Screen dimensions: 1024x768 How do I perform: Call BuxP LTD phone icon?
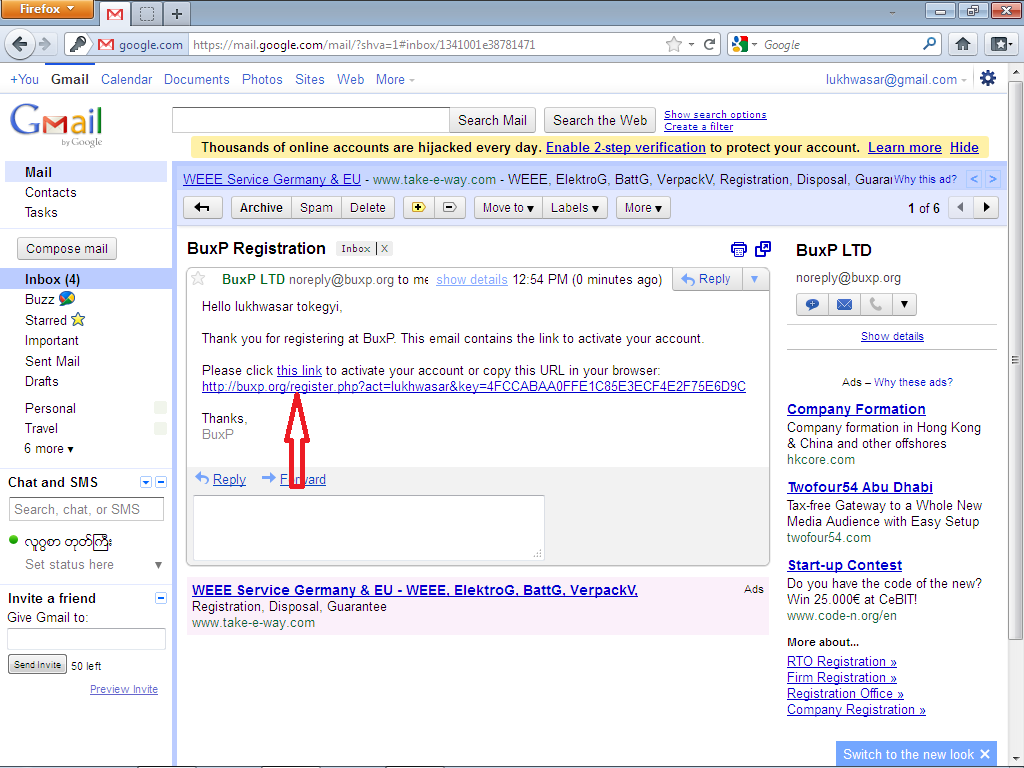point(876,304)
